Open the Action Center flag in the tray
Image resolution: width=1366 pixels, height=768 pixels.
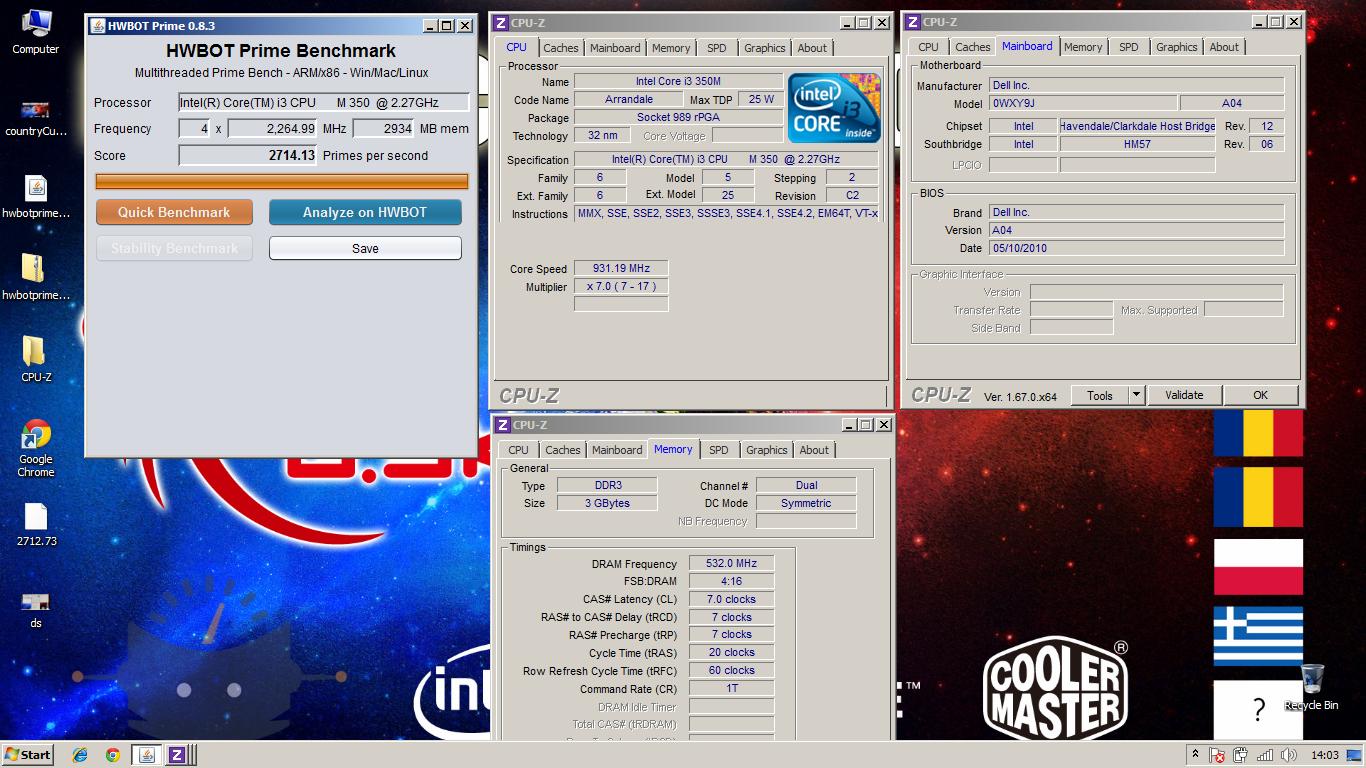pos(1217,755)
